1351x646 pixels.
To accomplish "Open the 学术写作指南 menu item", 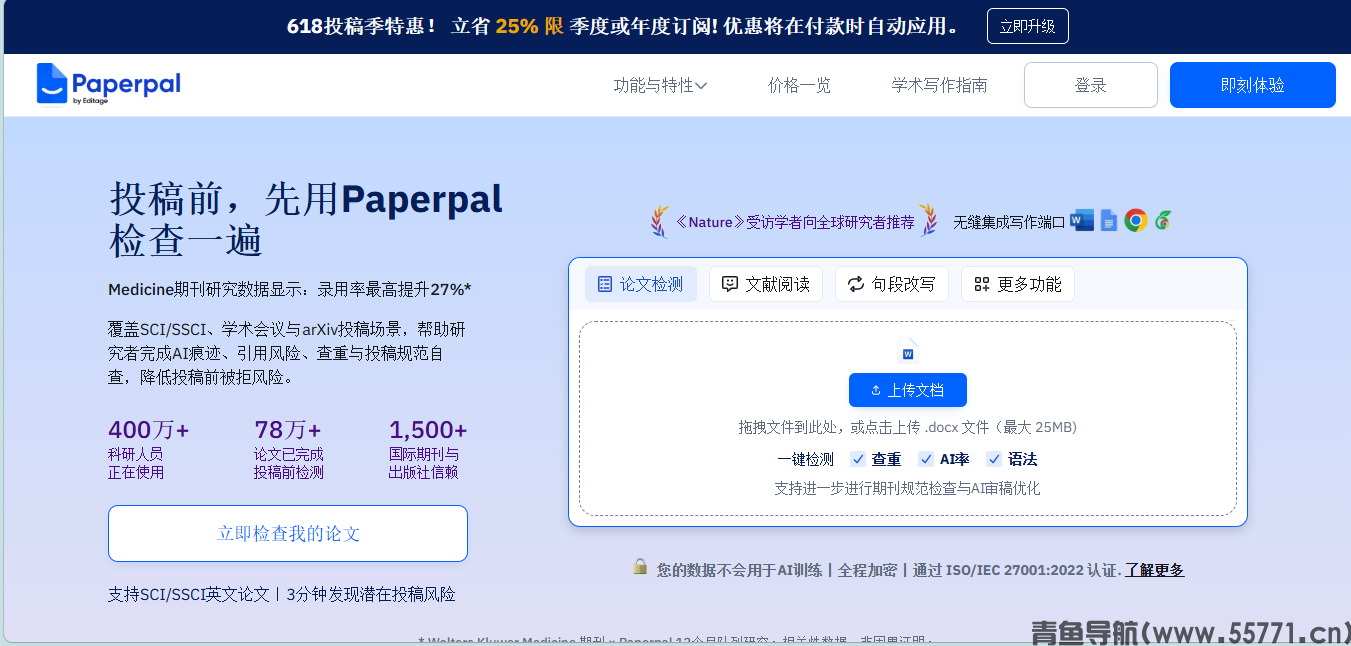I will pos(939,85).
